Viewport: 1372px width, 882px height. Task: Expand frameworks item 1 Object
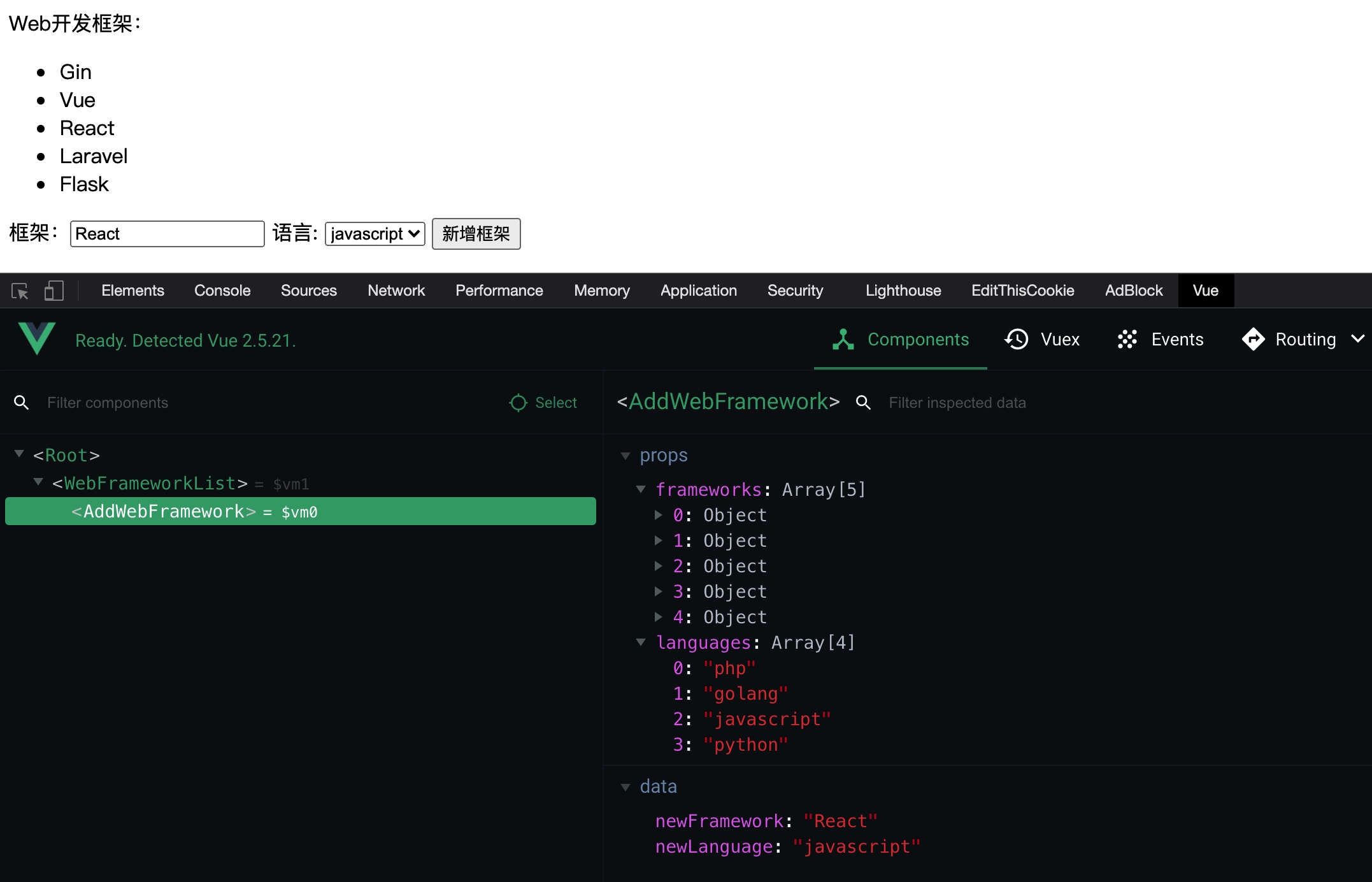tap(659, 540)
